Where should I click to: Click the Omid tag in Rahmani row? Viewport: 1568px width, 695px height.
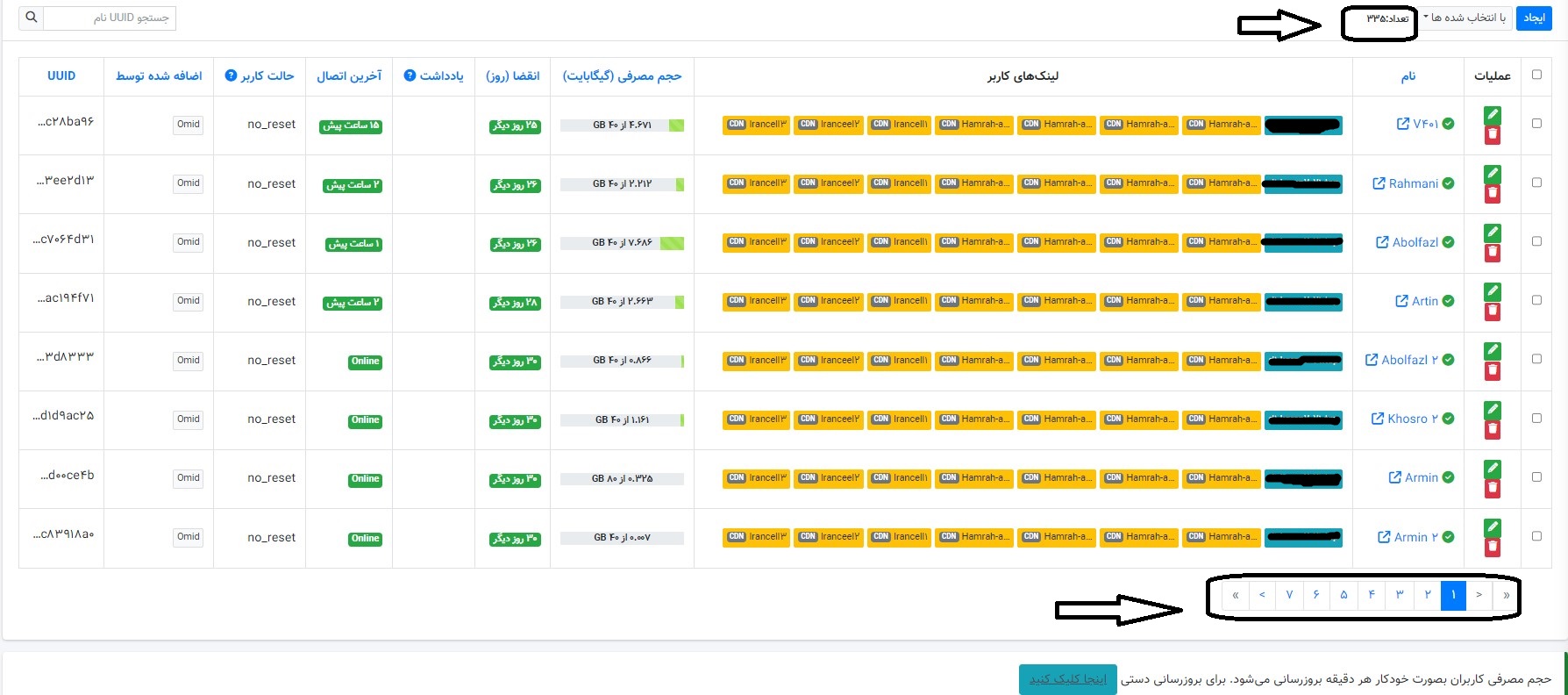[x=189, y=183]
